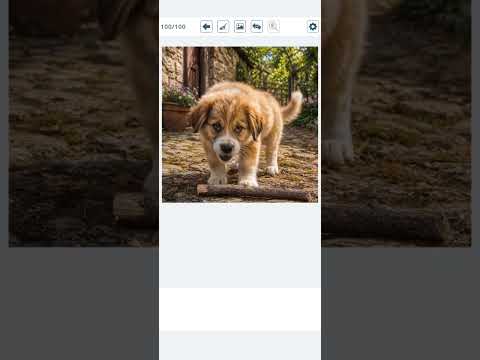
Task: Click the swap arrows icon button
Action: (257, 27)
